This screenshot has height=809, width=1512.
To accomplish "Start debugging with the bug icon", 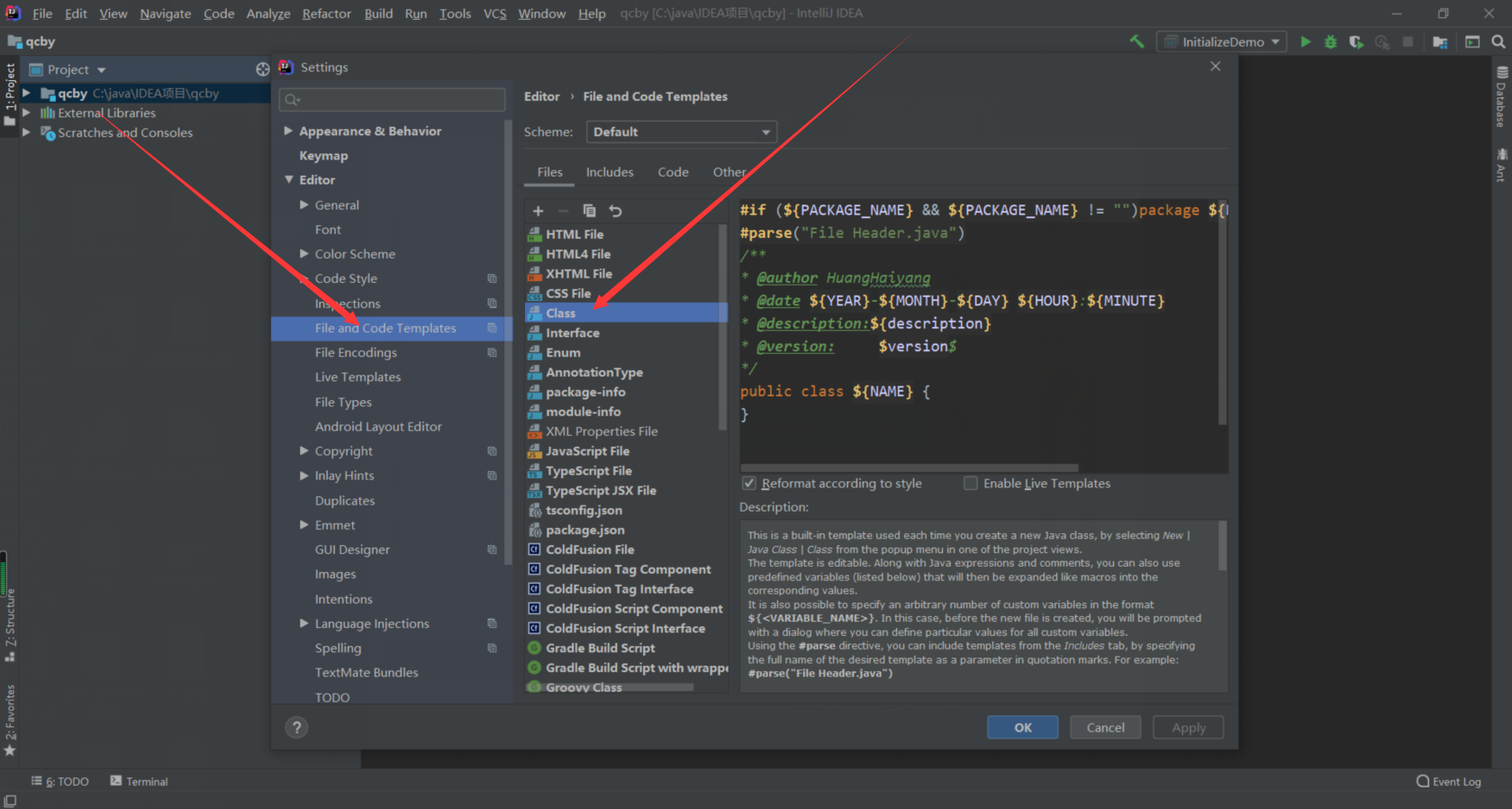I will pos(1330,41).
